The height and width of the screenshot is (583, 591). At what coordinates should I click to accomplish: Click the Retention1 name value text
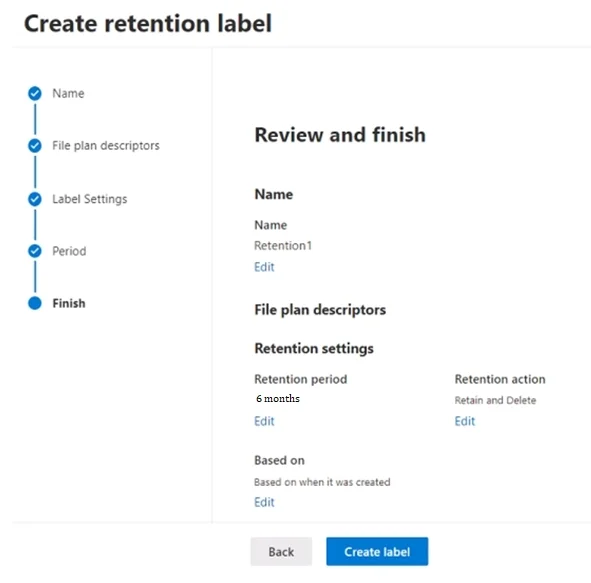[283, 246]
